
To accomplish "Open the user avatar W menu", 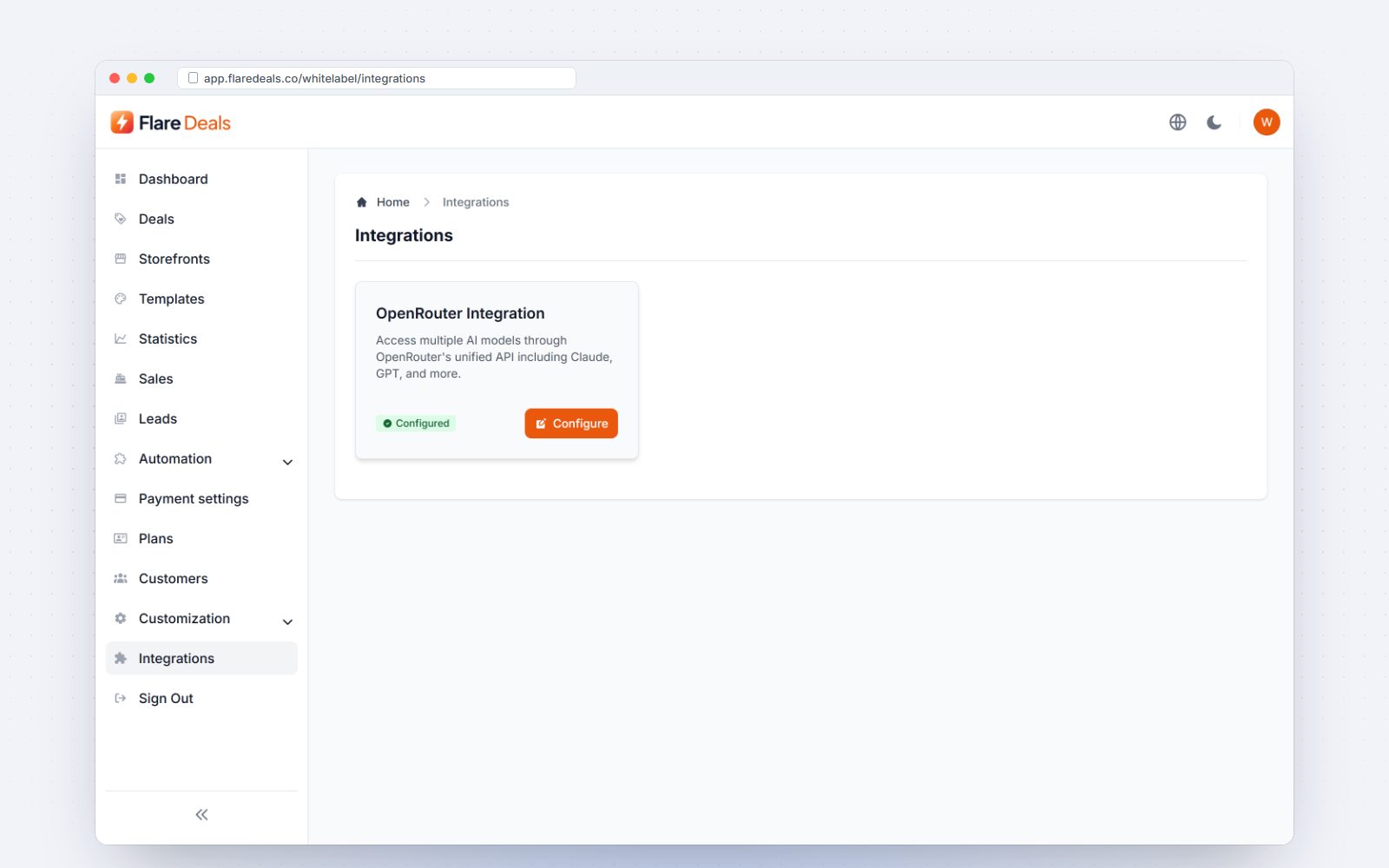I will click(1267, 122).
